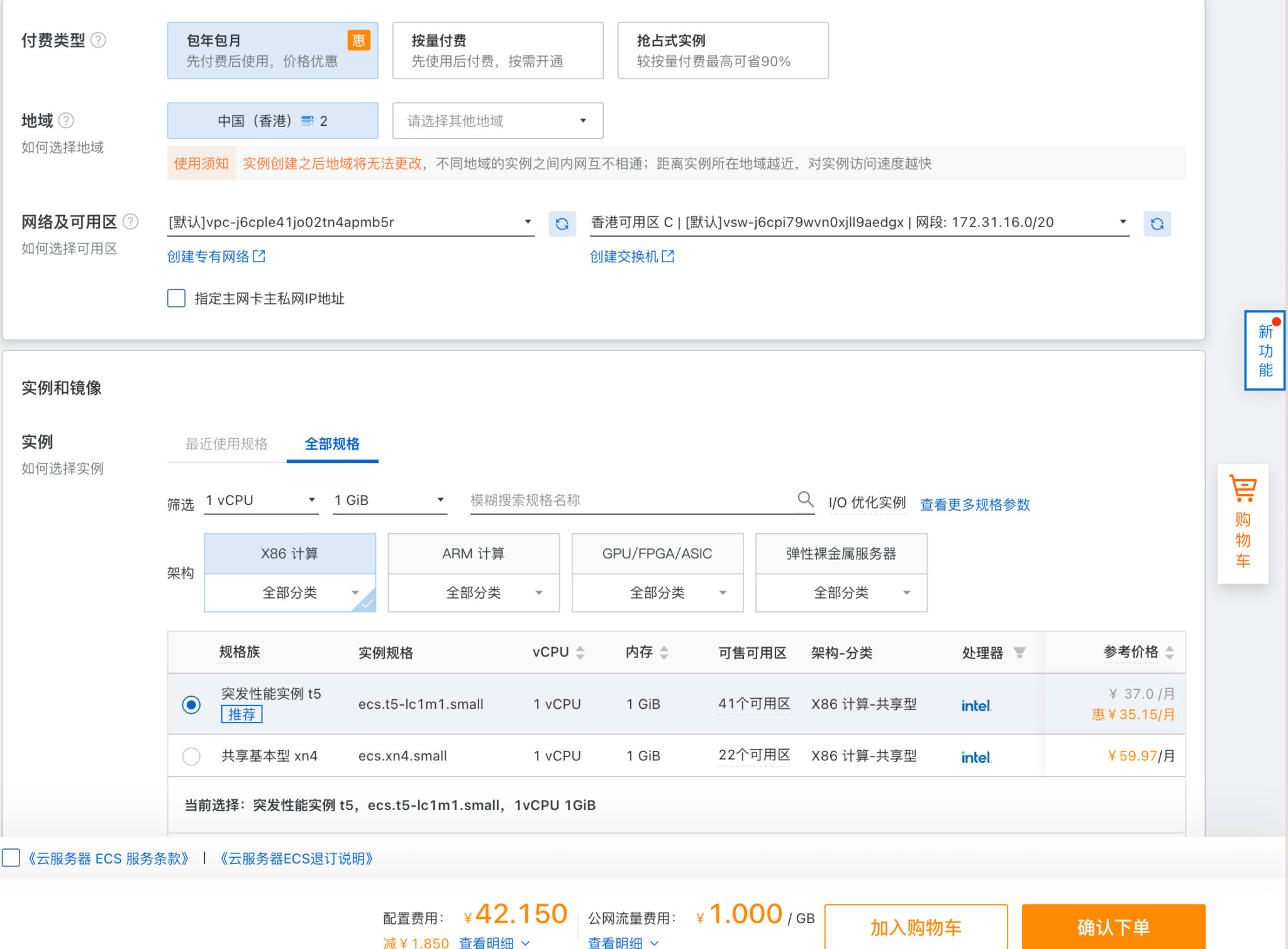Click 加入购物车 button
This screenshot has width=1288, height=949.
[x=916, y=927]
